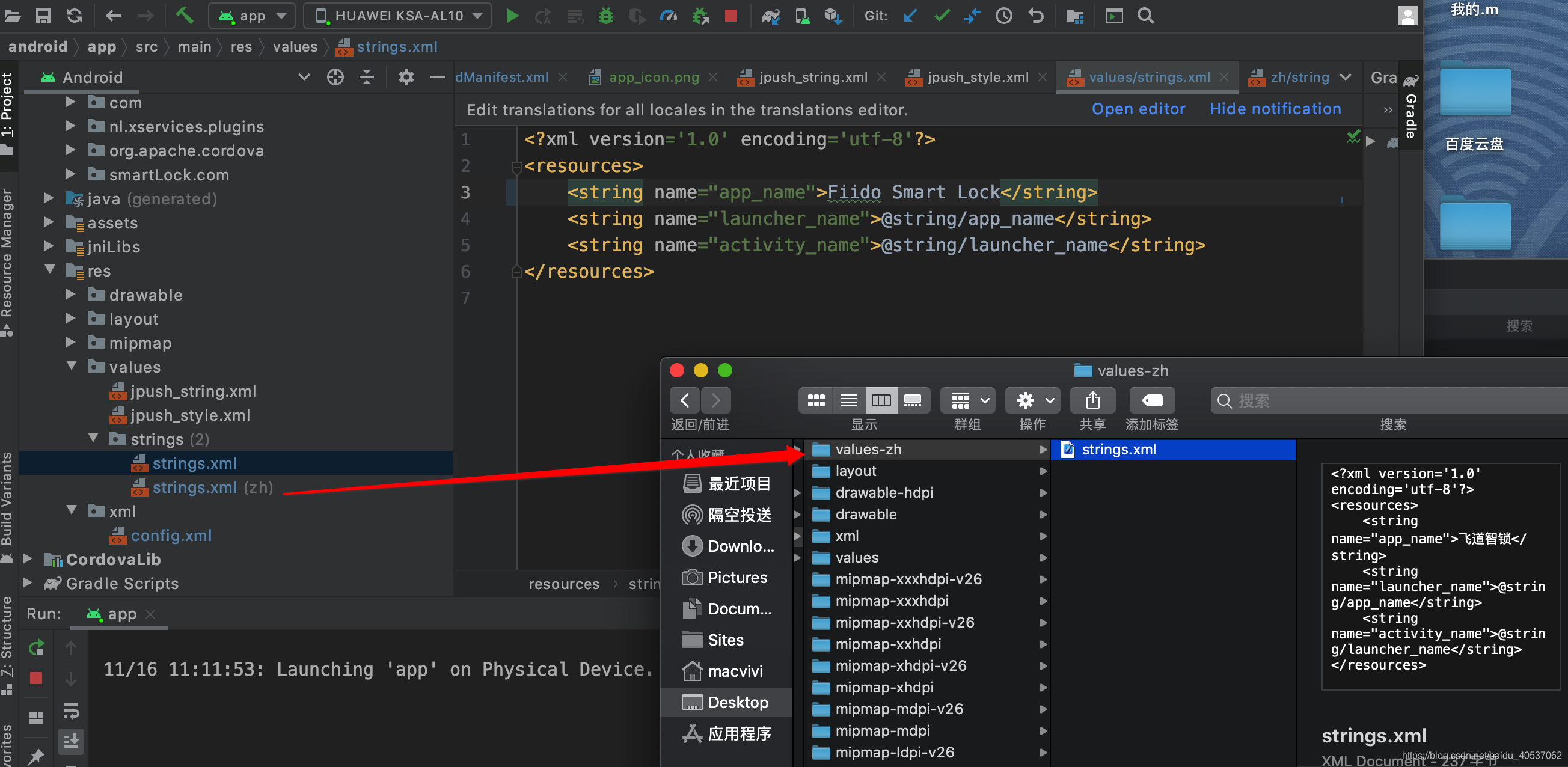Click the scroll-from-source target icon

point(335,78)
